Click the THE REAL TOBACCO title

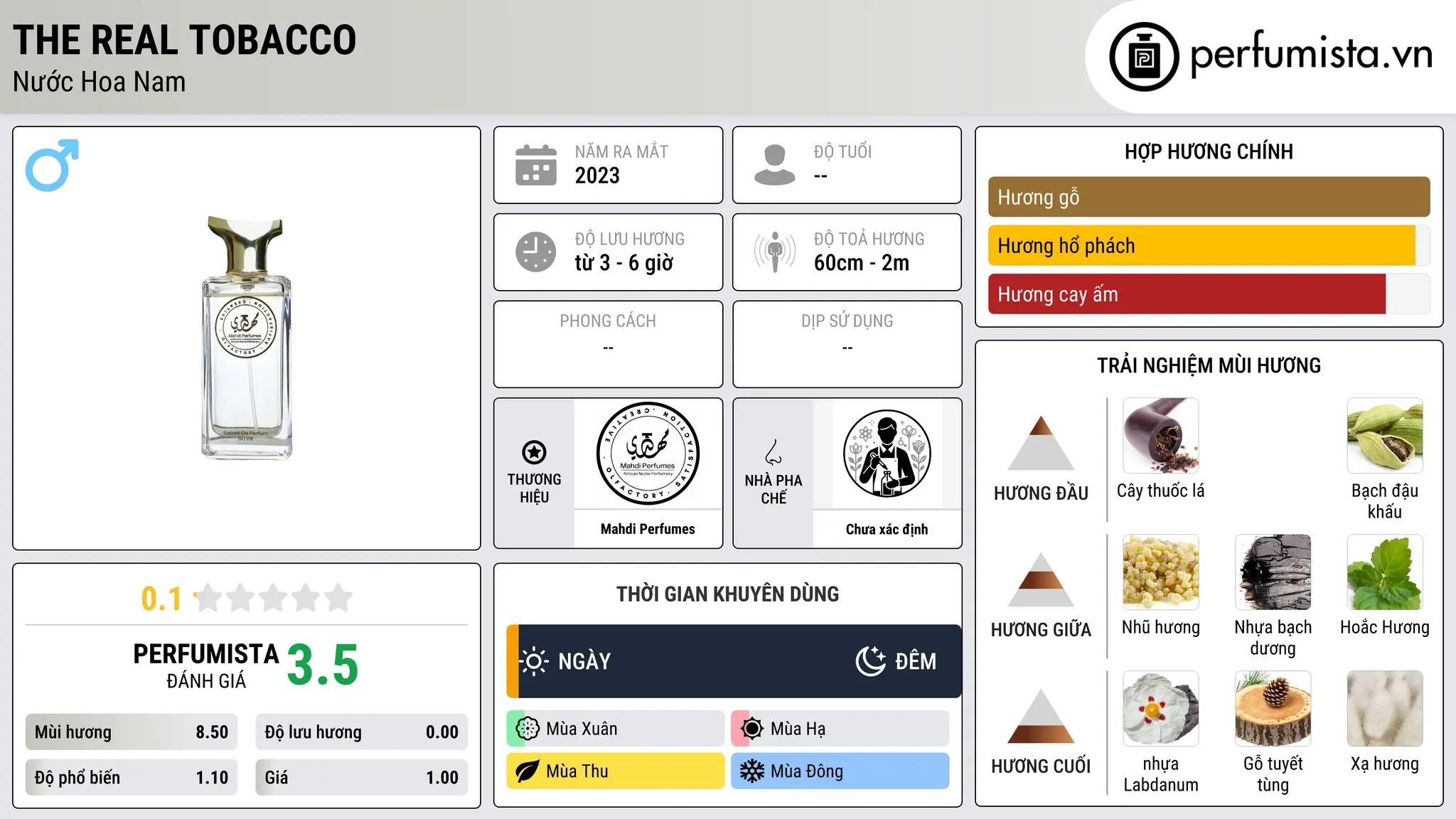[185, 40]
